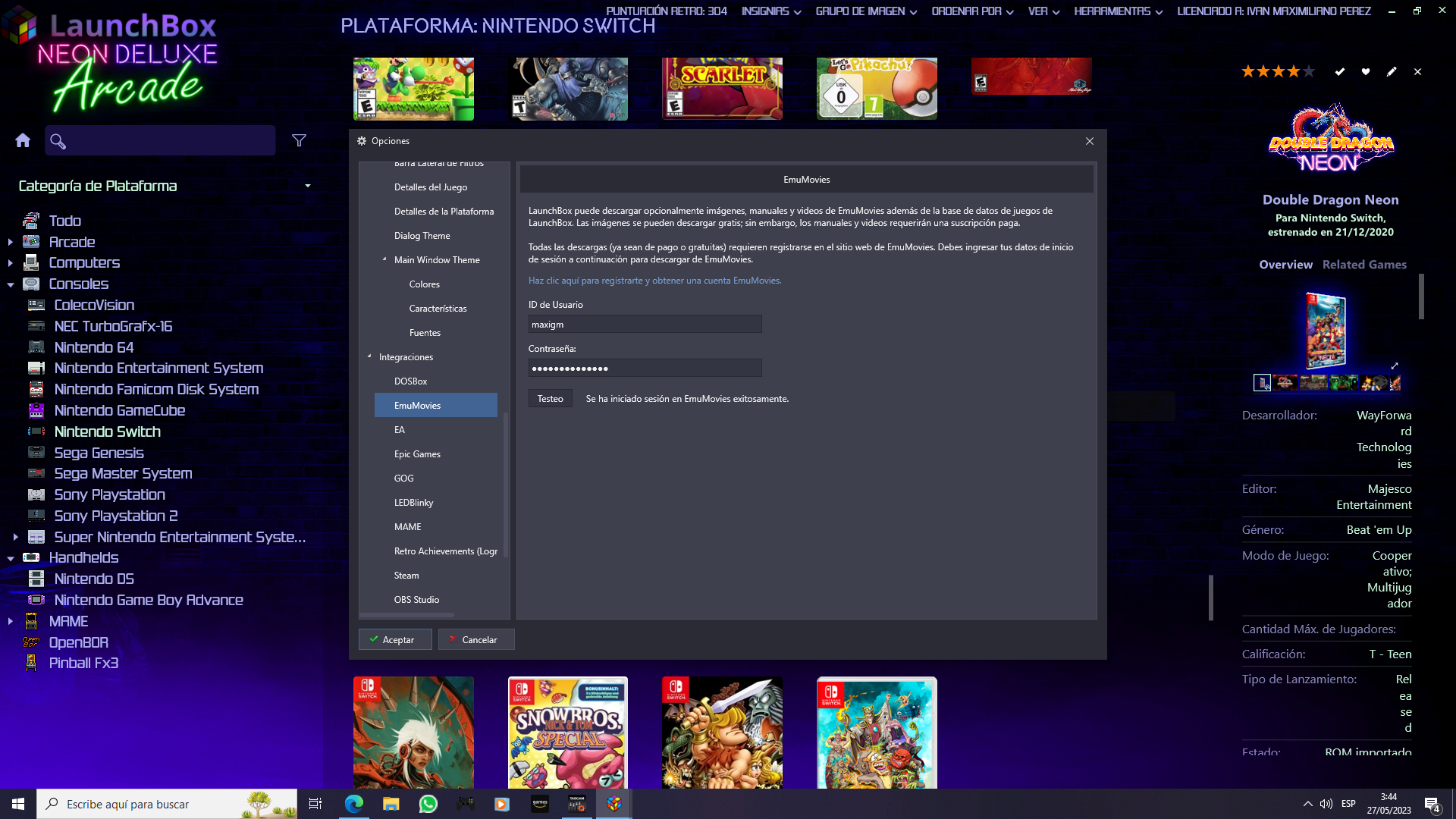This screenshot has height=819, width=1456.
Task: Click options tree horizontal scrollbar
Action: pyautogui.click(x=407, y=615)
